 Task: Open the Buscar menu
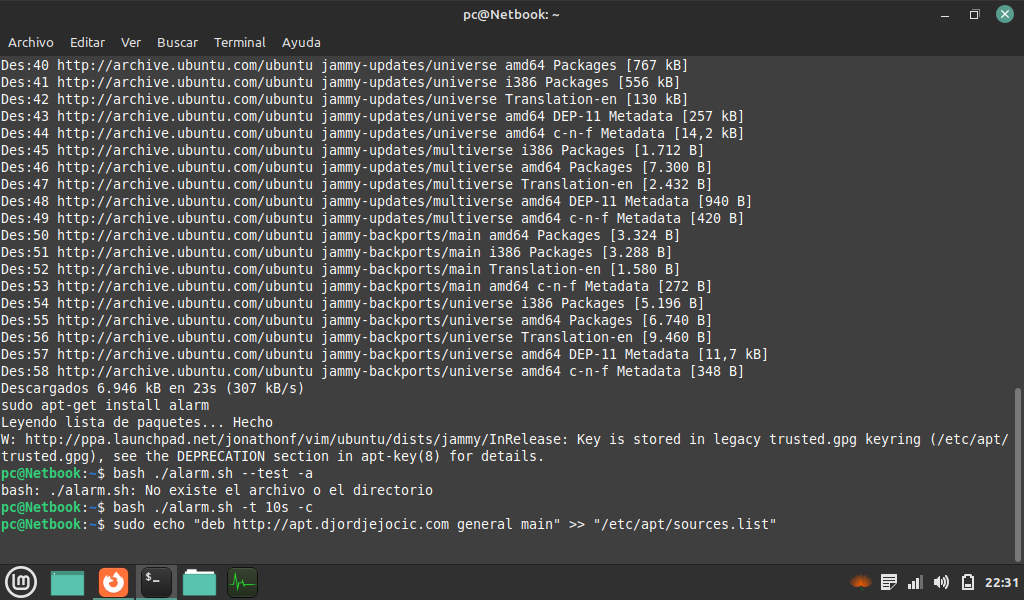pos(177,42)
